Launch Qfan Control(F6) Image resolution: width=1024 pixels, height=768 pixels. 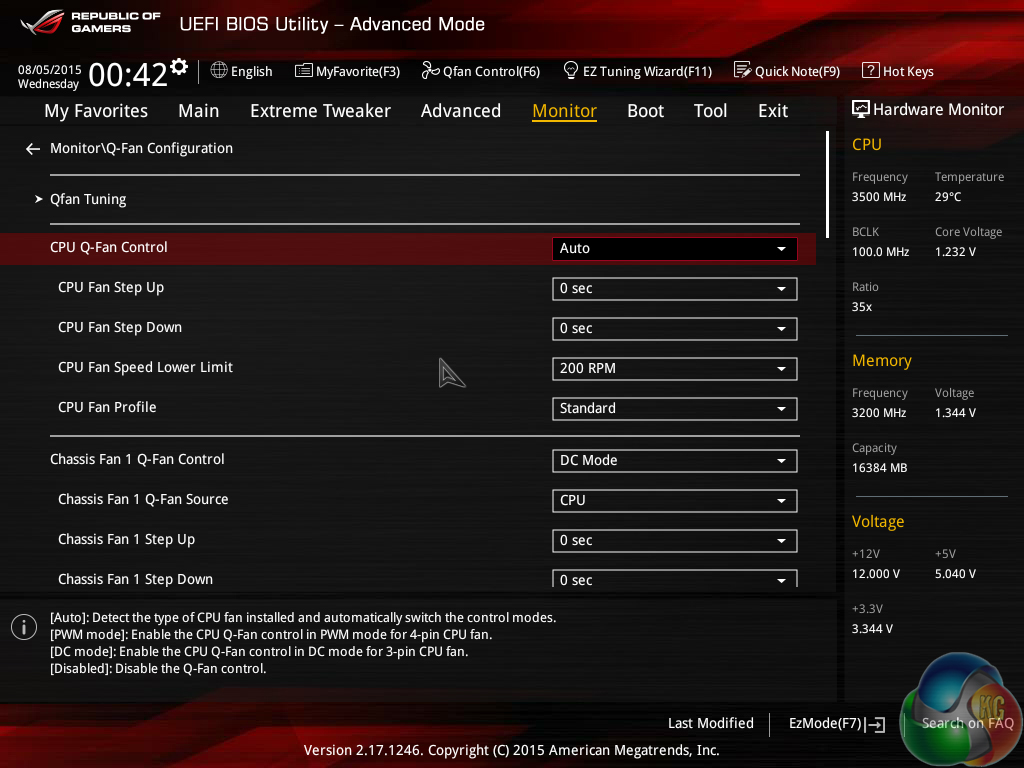481,71
